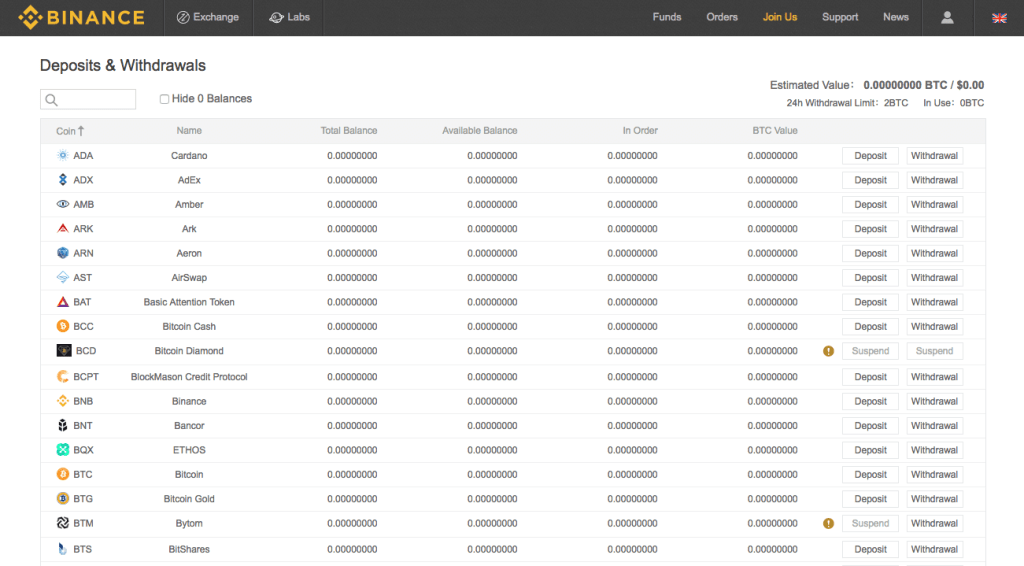Click the BCPT coin icon
This screenshot has width=1024, height=566.
pos(63,377)
